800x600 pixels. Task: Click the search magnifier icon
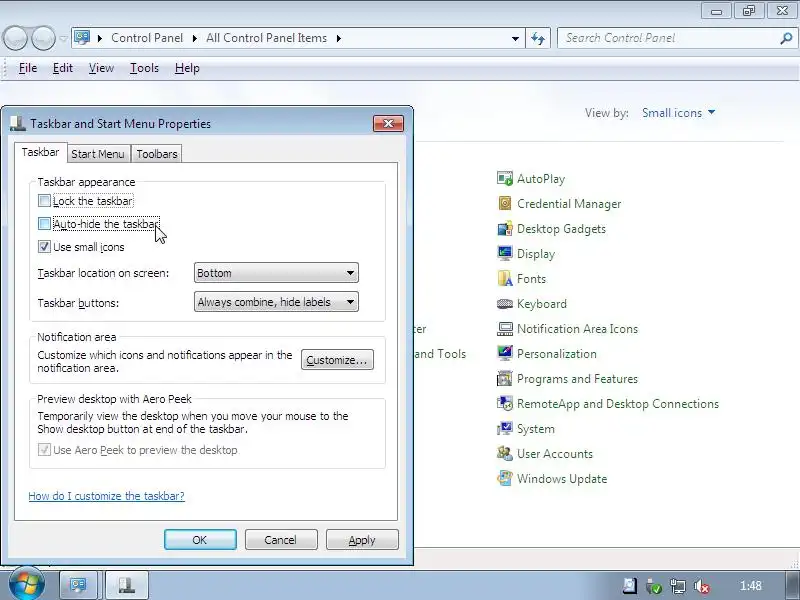click(786, 38)
